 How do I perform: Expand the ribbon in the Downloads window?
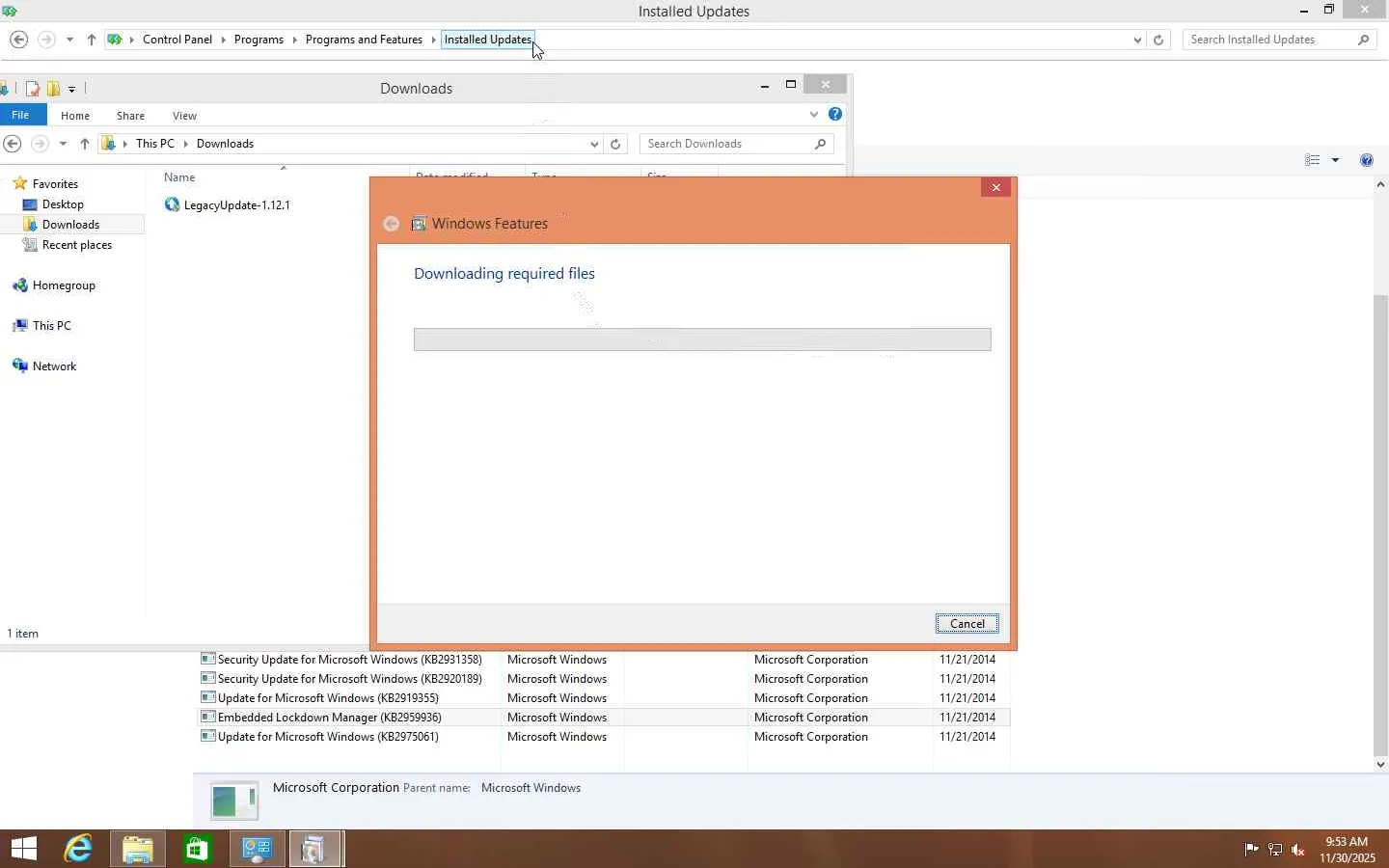814,114
